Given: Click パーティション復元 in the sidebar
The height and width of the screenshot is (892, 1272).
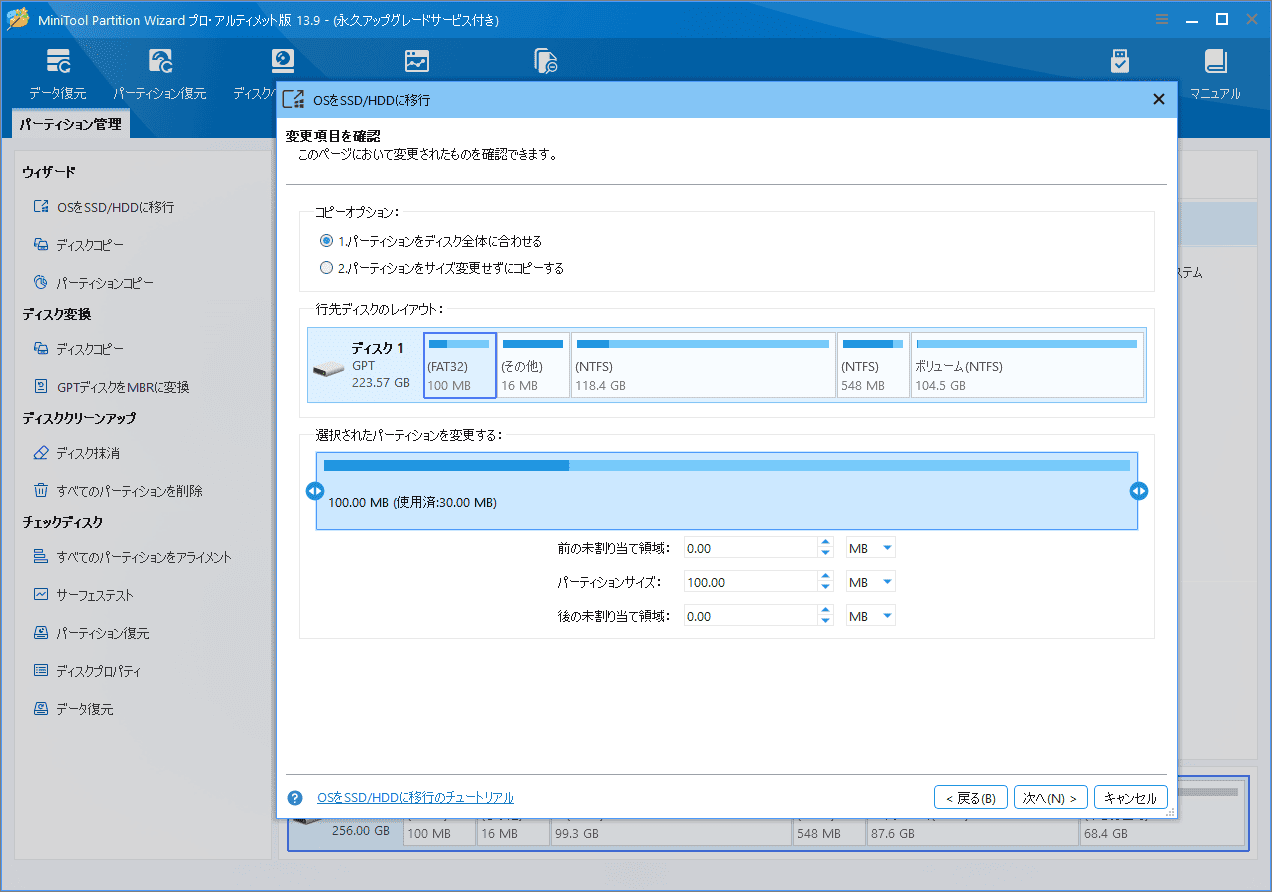Looking at the screenshot, I should pos(91,633).
